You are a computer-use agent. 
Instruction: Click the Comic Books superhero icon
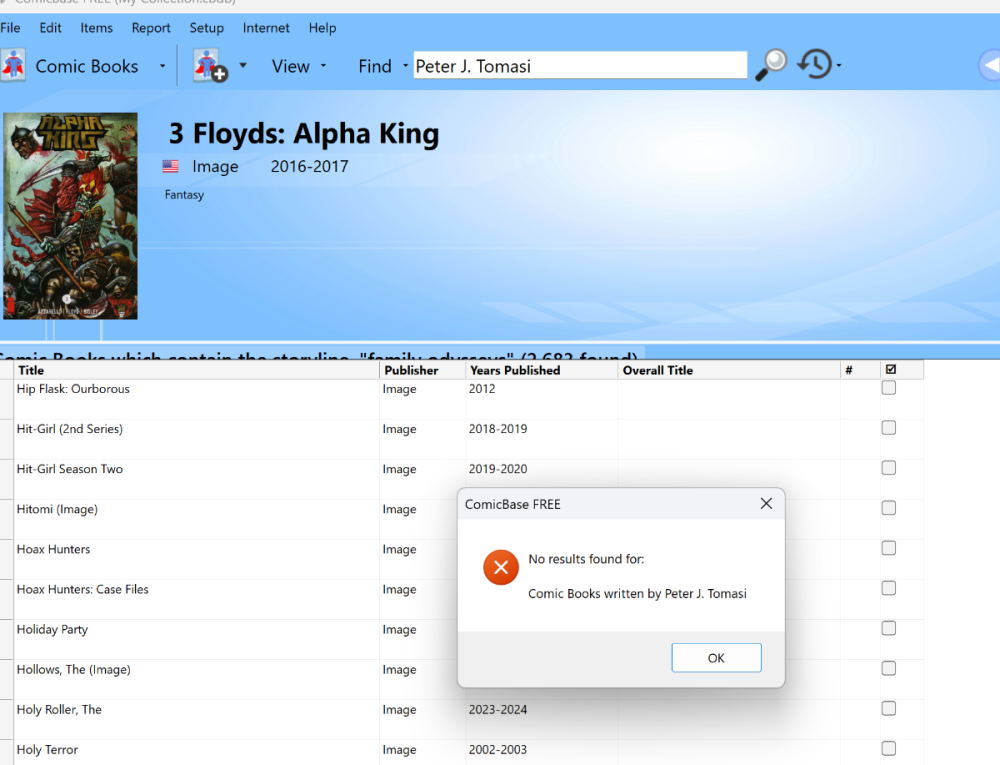click(13, 66)
